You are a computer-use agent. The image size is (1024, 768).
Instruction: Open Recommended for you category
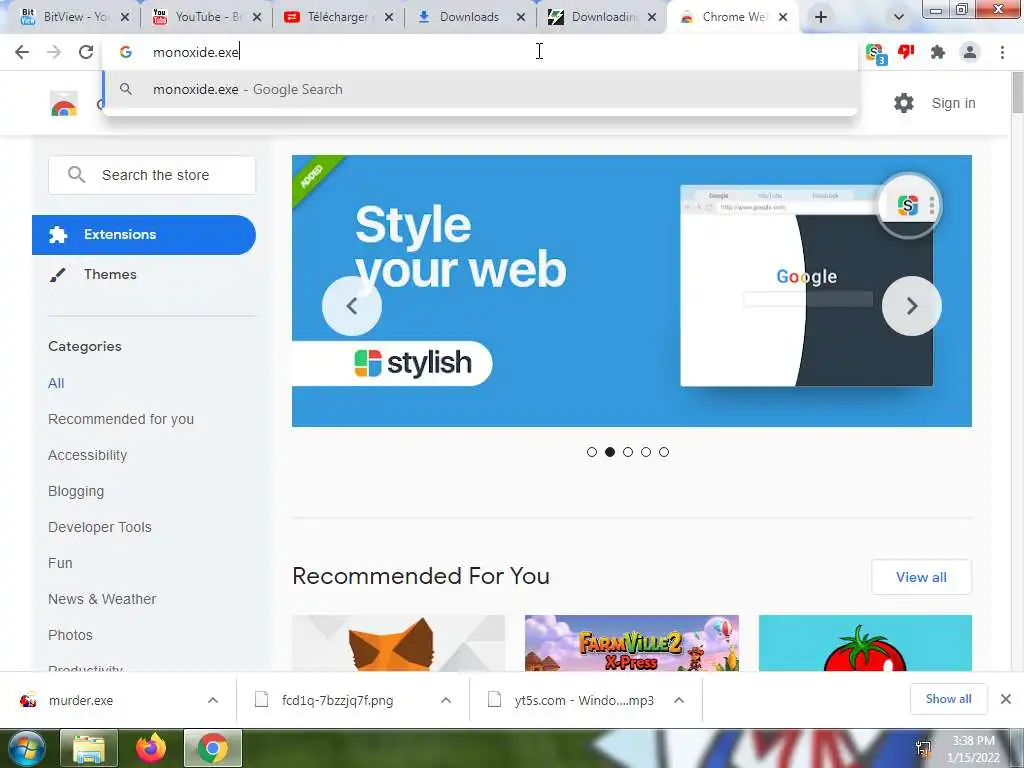[x=121, y=419]
